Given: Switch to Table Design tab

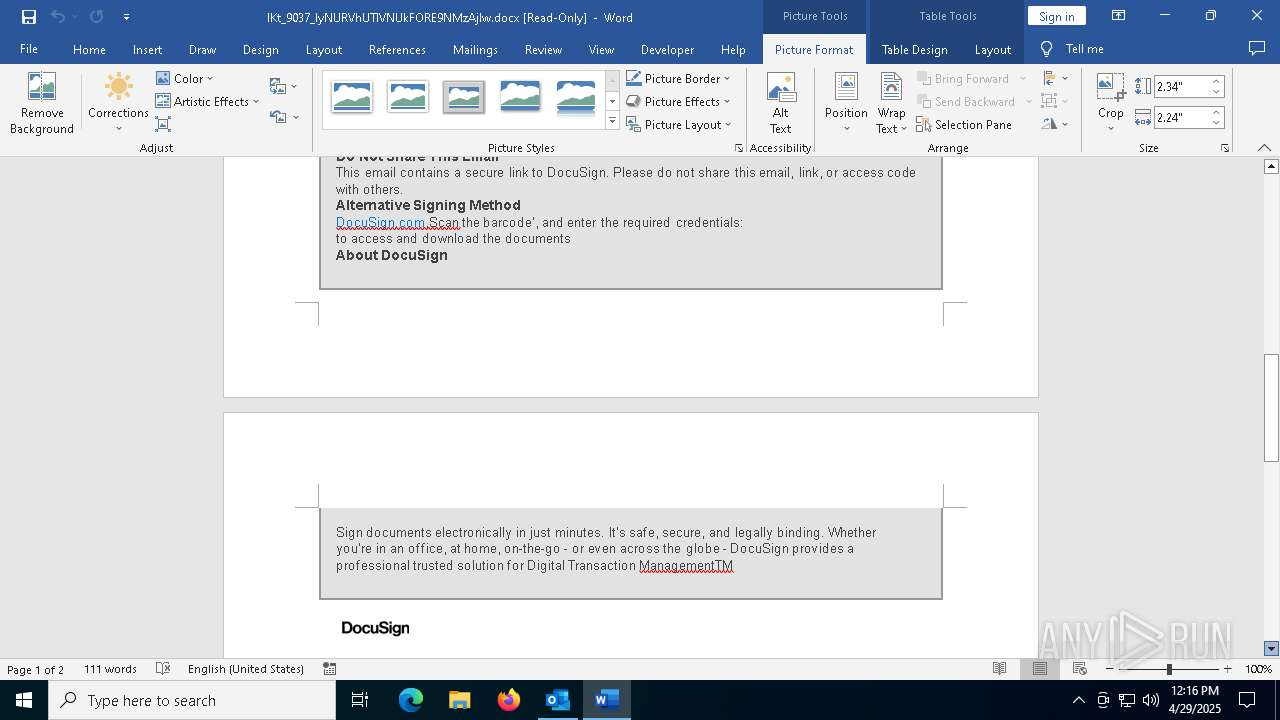Looking at the screenshot, I should point(914,49).
